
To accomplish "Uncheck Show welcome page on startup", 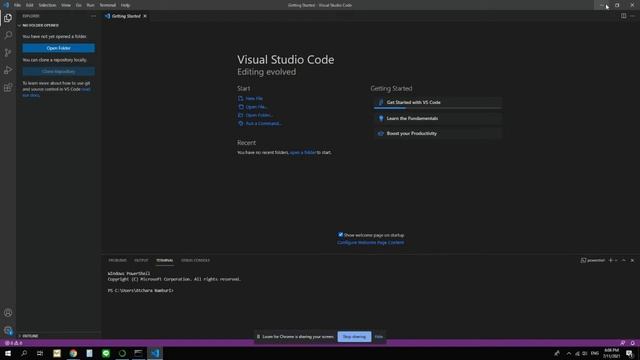I will (x=340, y=235).
